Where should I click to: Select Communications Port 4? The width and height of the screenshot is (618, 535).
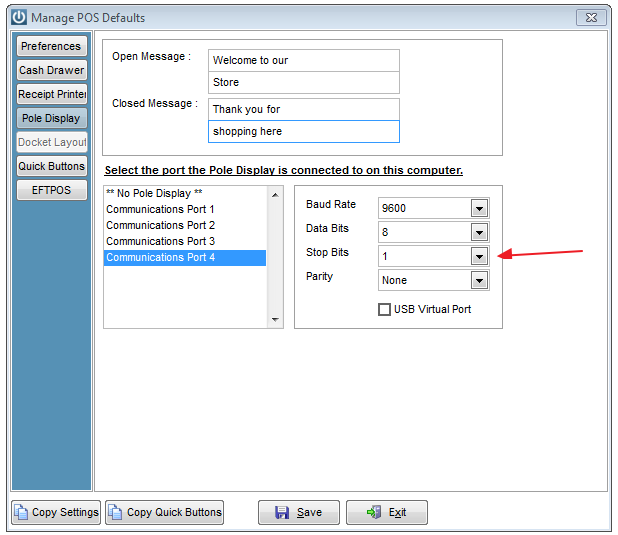185,257
